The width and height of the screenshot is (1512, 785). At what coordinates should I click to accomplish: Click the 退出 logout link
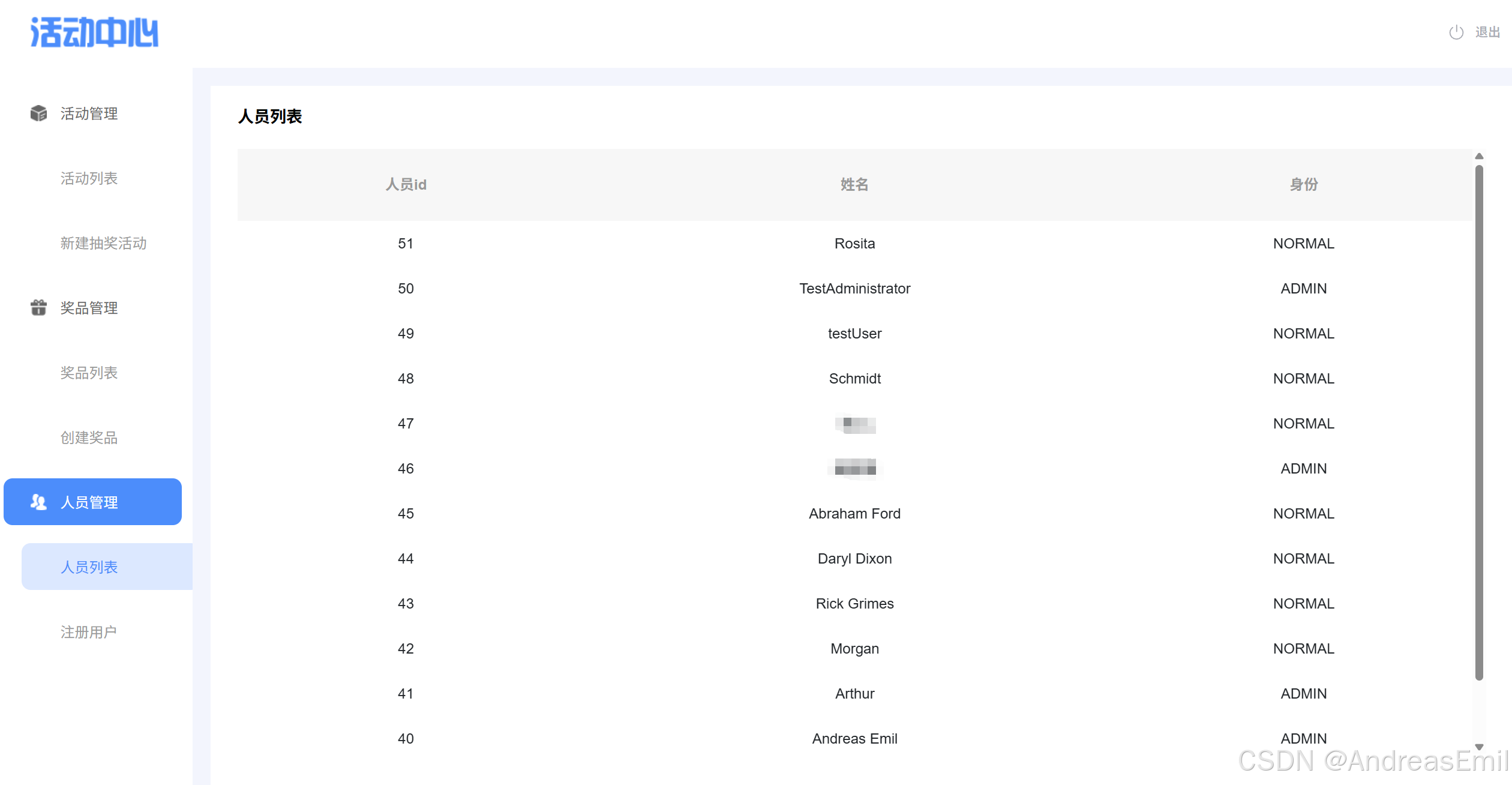1487,32
